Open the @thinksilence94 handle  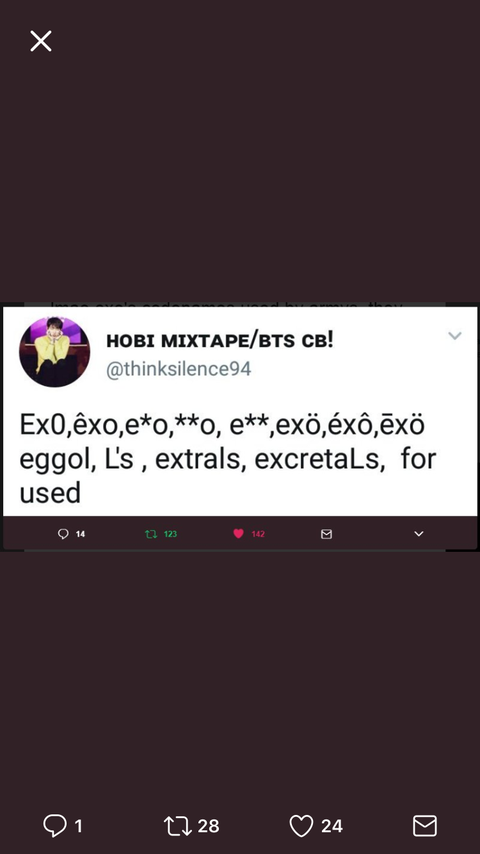pos(178,369)
